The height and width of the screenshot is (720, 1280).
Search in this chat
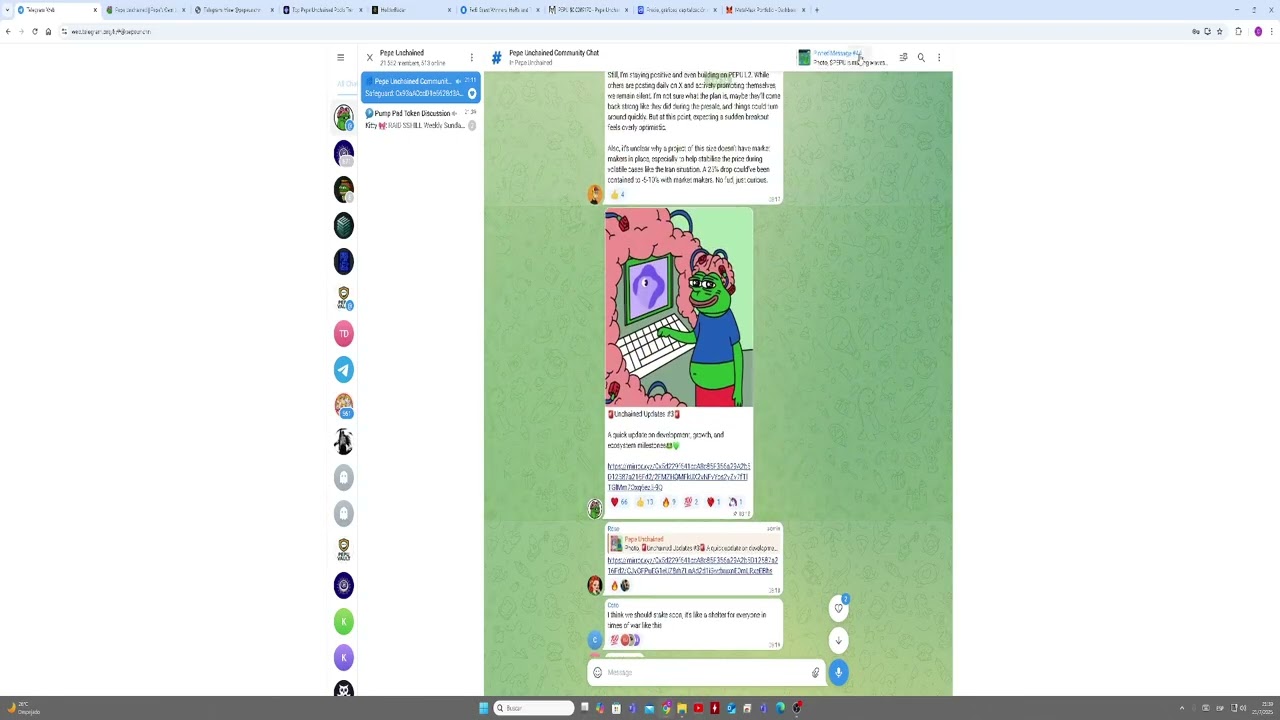click(x=921, y=58)
